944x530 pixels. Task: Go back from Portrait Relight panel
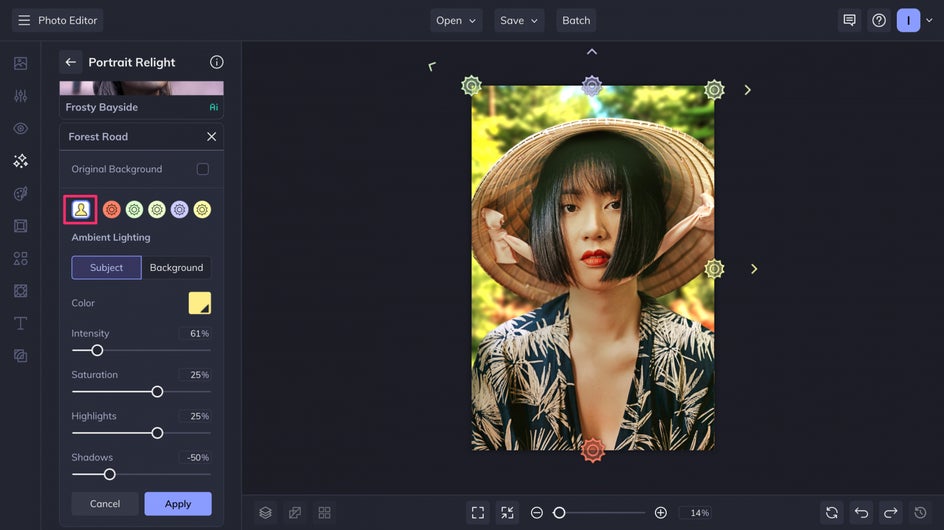pyautogui.click(x=70, y=62)
